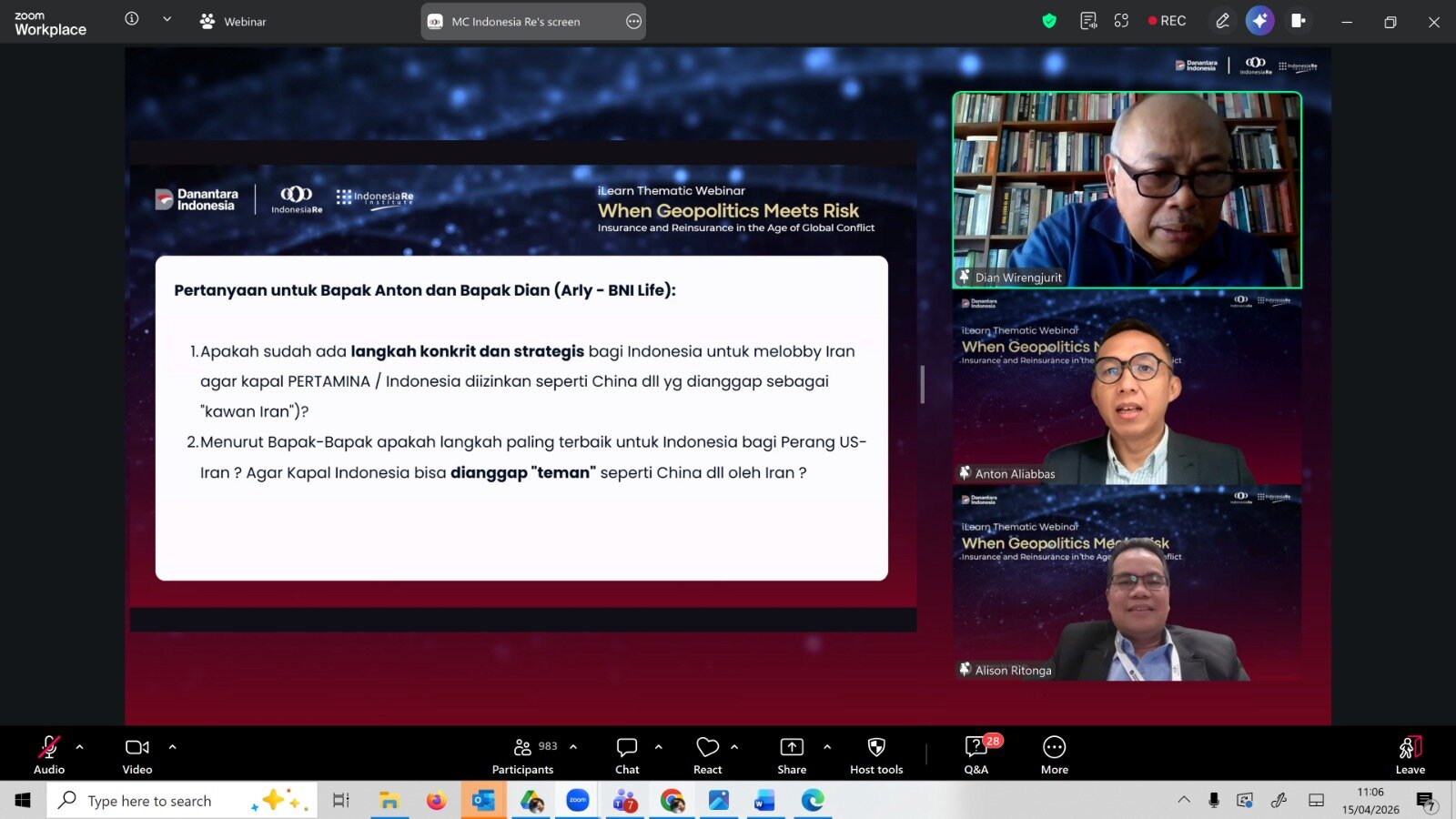The image size is (1456, 819).
Task: Open Outlook from the taskbar
Action: pyautogui.click(x=483, y=800)
